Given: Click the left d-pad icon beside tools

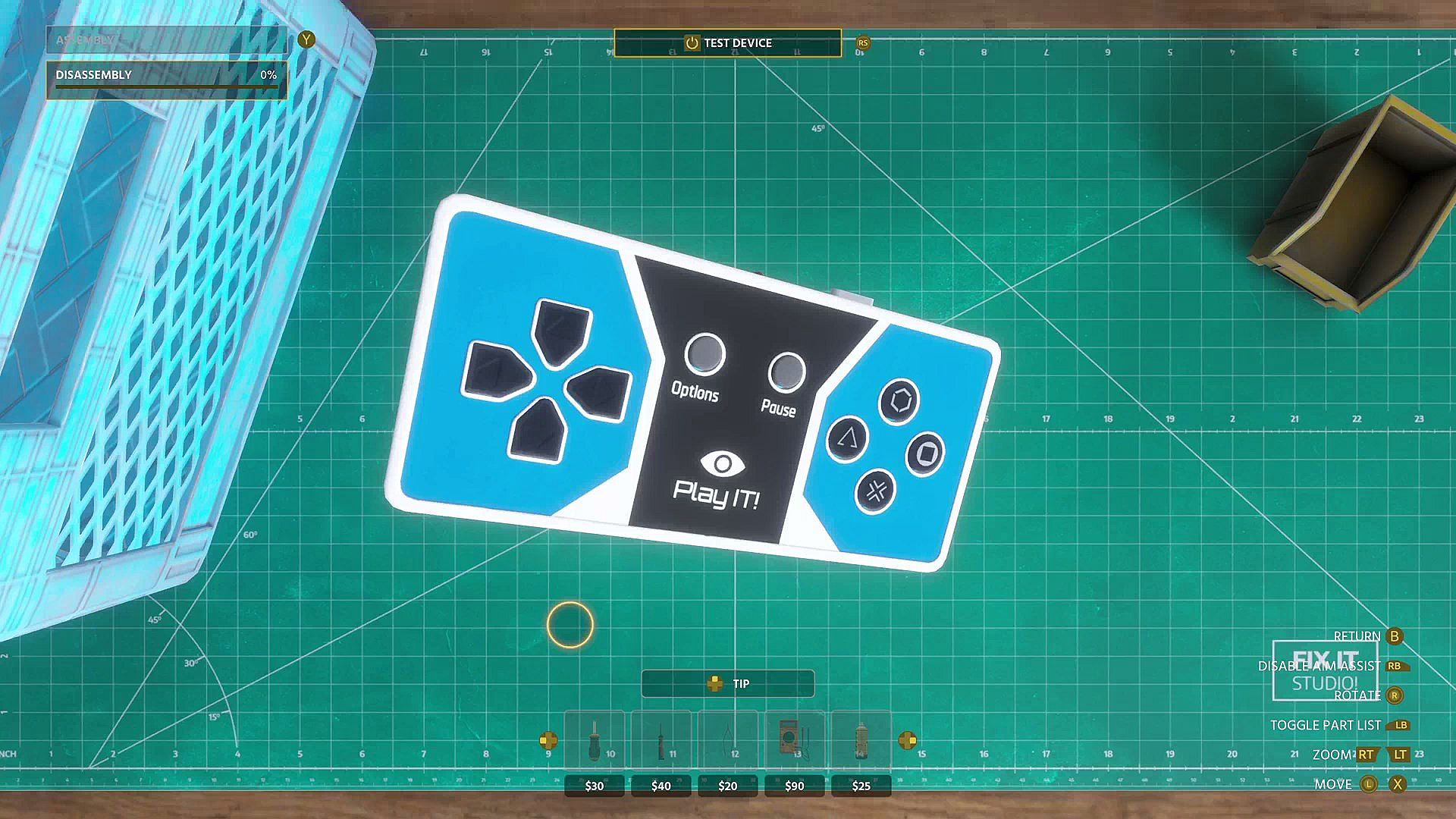Looking at the screenshot, I should pyautogui.click(x=548, y=740).
